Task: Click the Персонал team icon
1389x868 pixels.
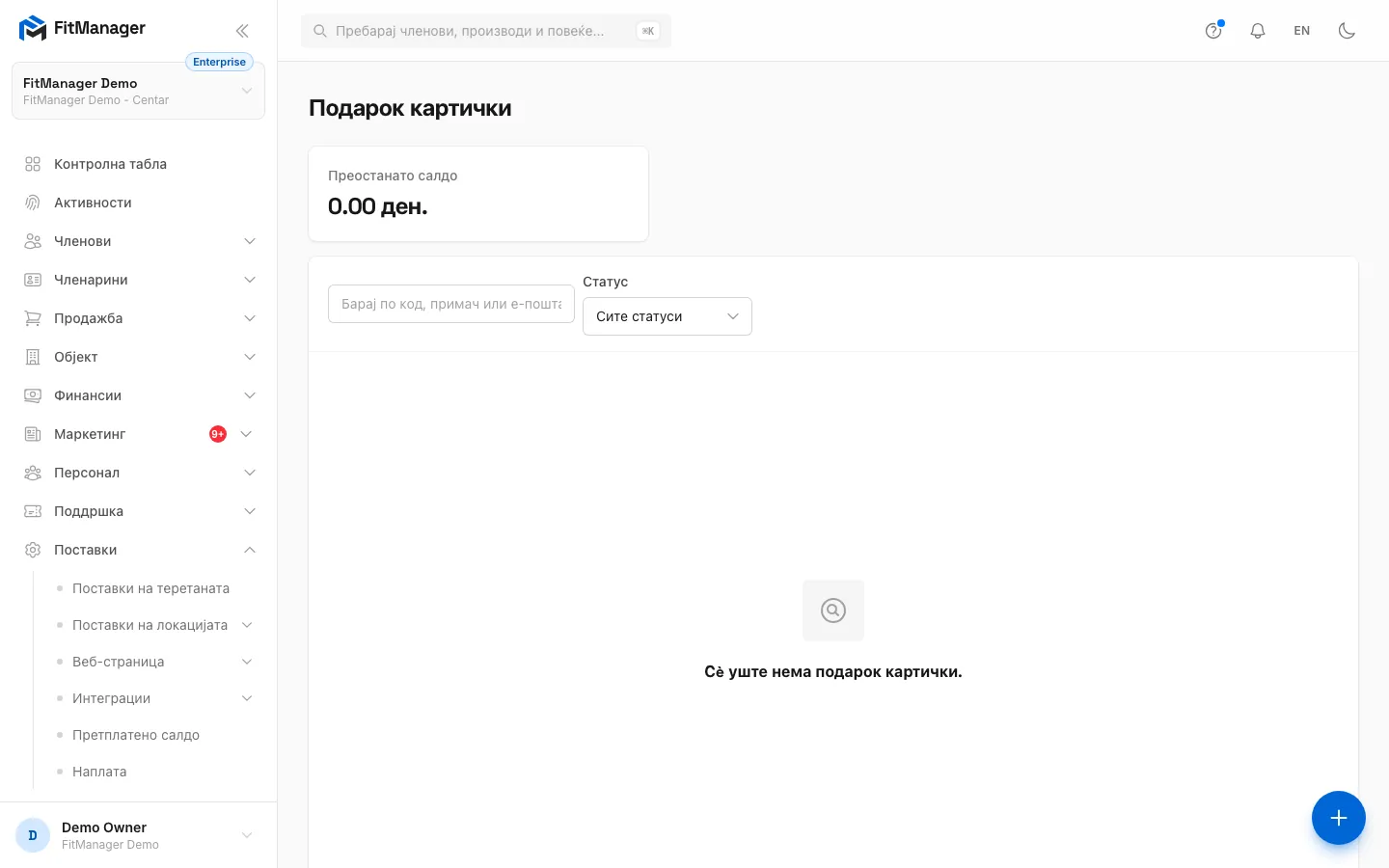Action: 33,473
